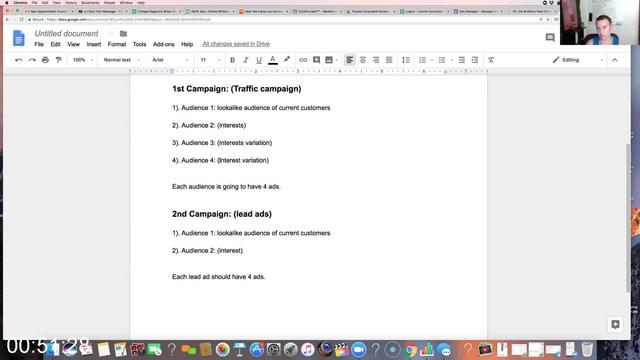Click 'Audience 3: (interests variation)' line
The image size is (640, 360).
[x=222, y=143]
